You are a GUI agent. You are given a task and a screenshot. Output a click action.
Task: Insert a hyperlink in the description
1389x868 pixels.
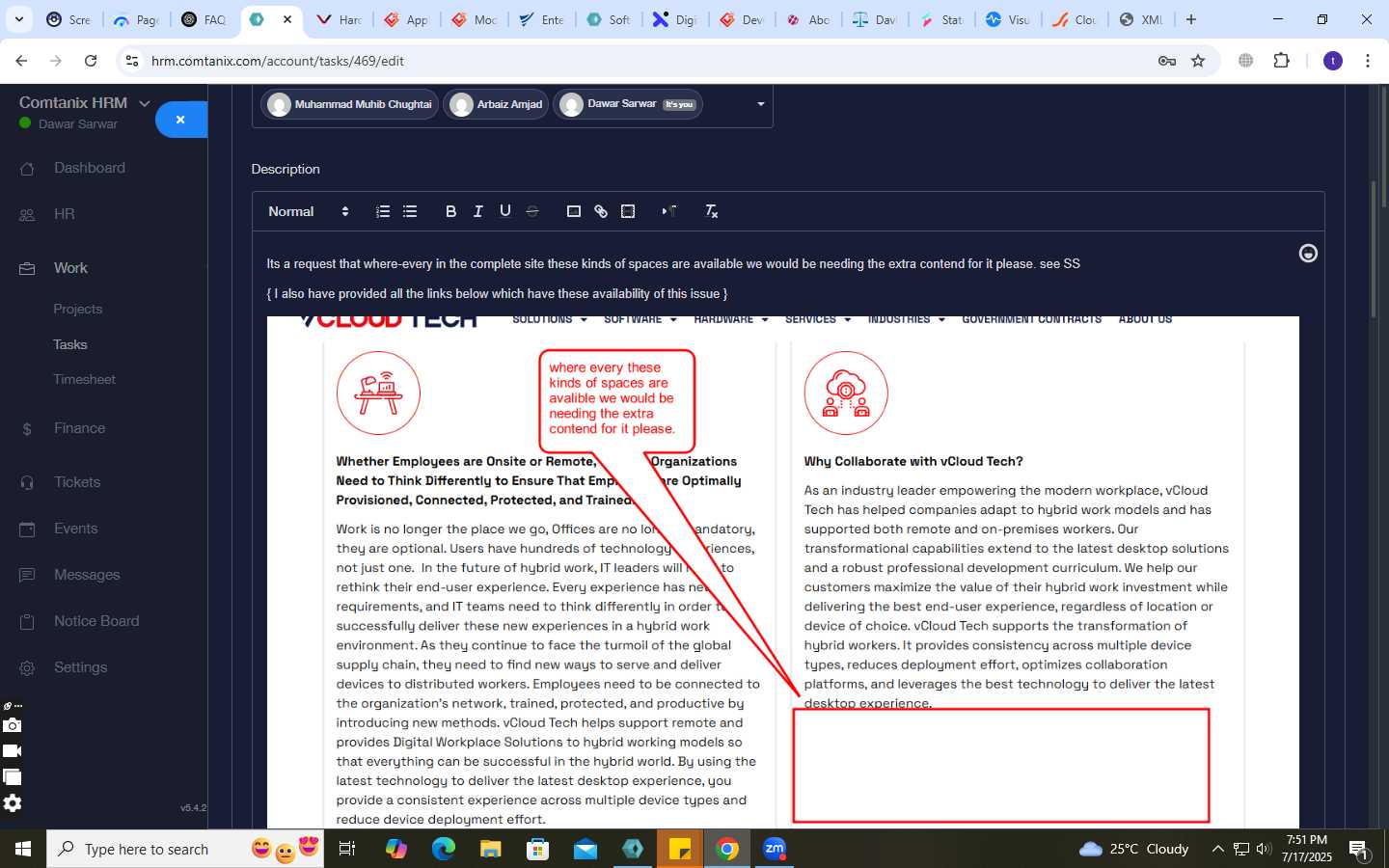(x=601, y=211)
